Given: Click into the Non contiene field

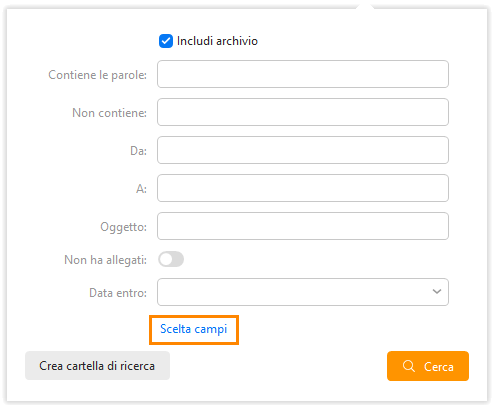Looking at the screenshot, I should click(303, 112).
